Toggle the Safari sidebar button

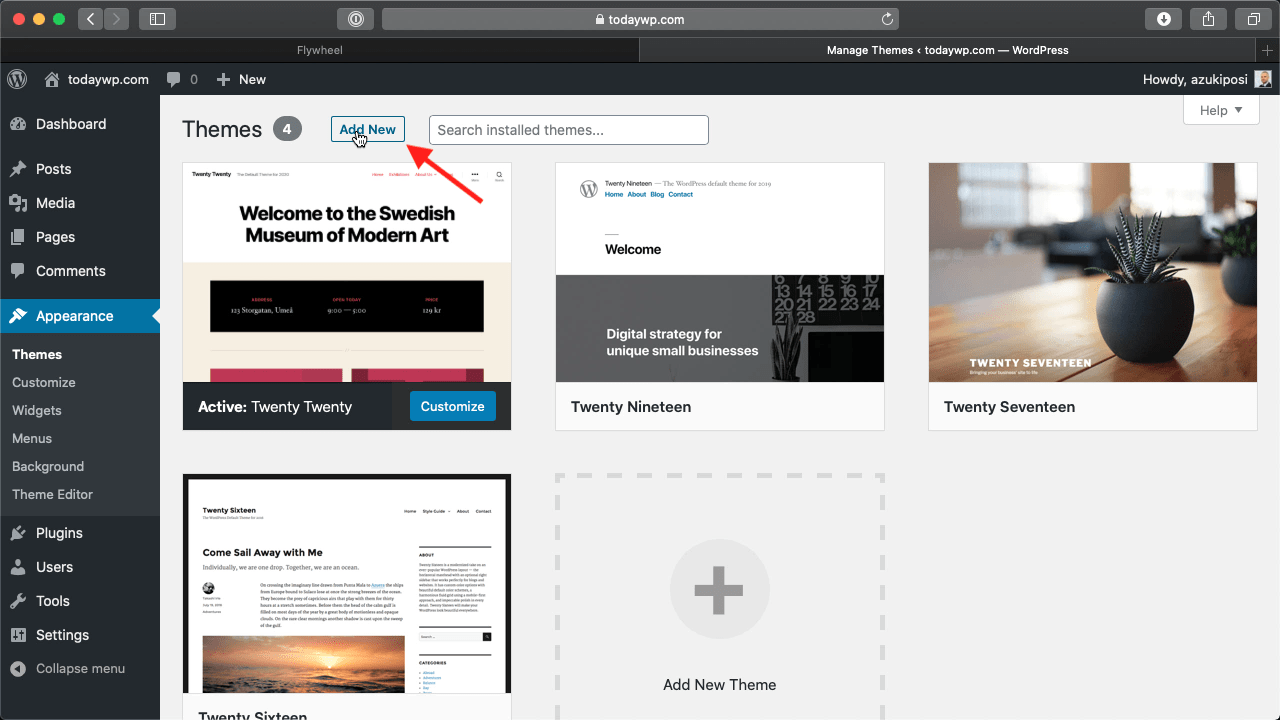[158, 19]
